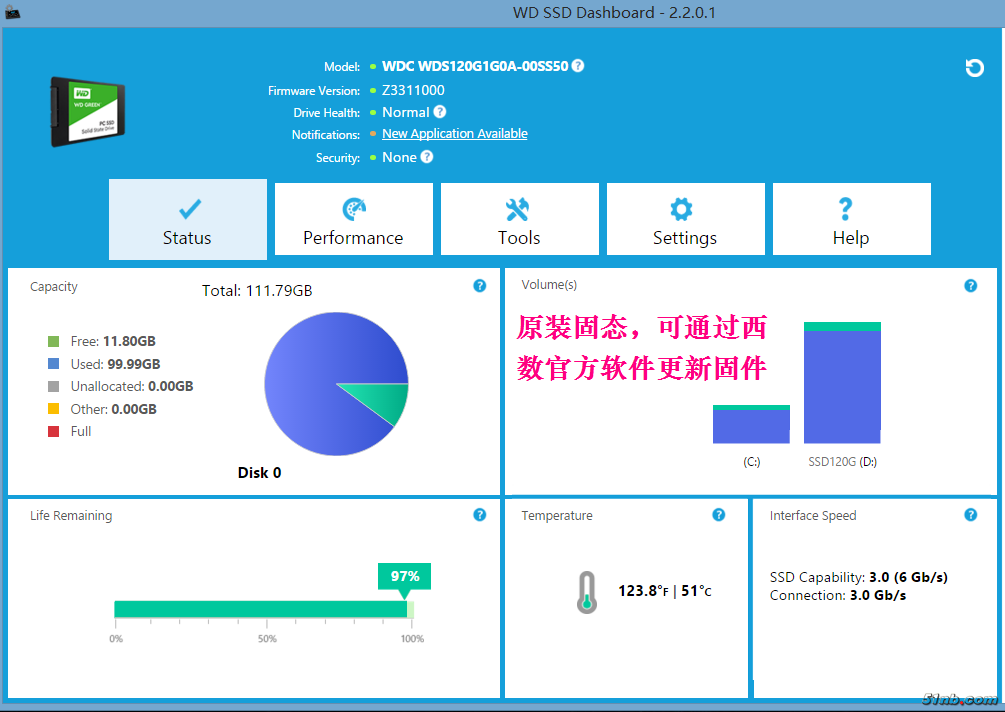The width and height of the screenshot is (1005, 712).
Task: Click New Application Available link
Action: click(x=455, y=134)
